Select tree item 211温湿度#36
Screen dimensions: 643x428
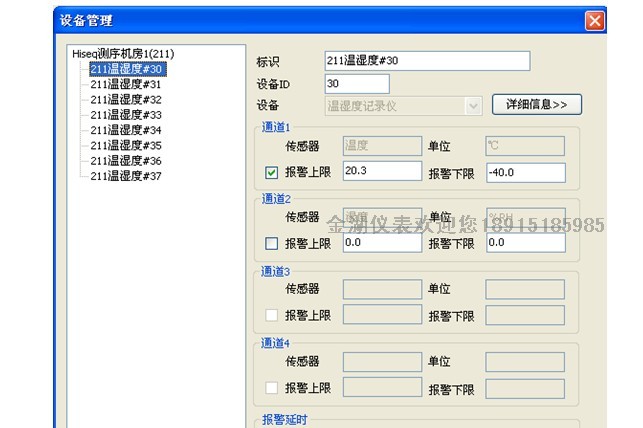click(126, 161)
